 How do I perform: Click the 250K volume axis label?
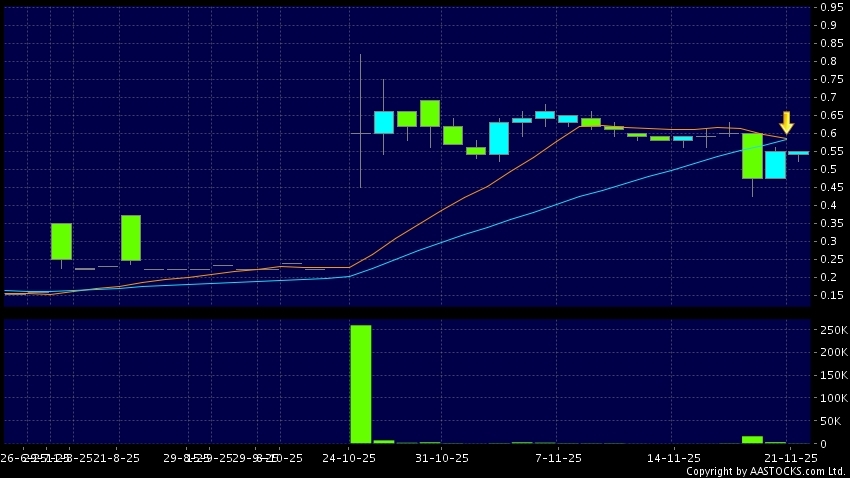pos(832,330)
